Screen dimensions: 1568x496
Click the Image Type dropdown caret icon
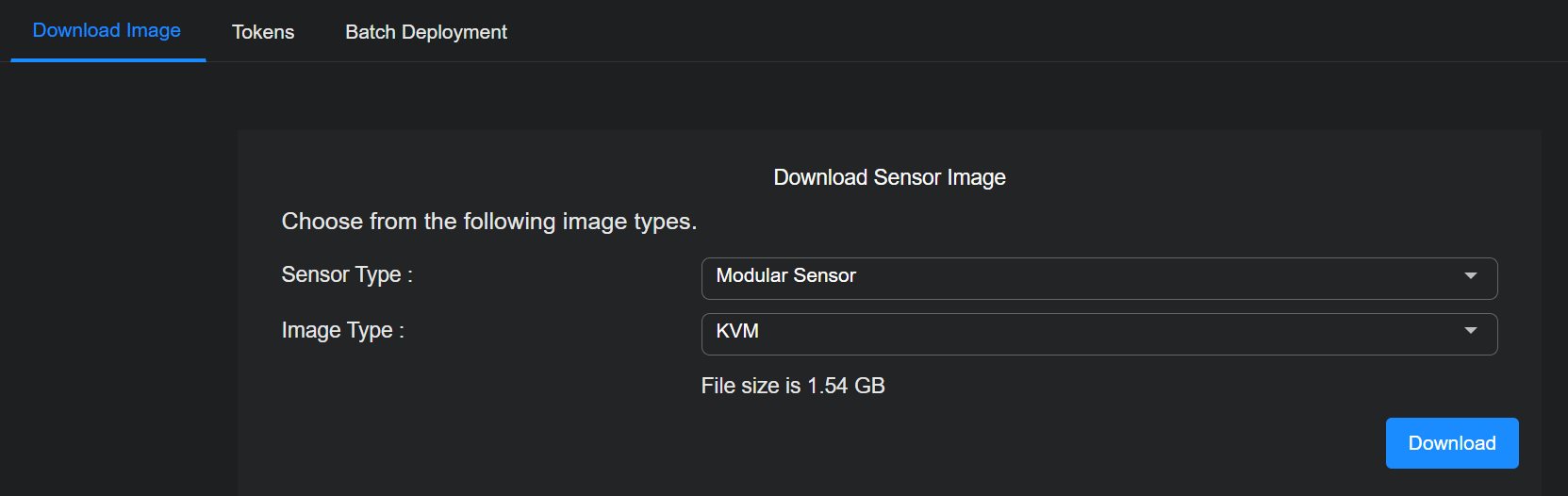1470,330
